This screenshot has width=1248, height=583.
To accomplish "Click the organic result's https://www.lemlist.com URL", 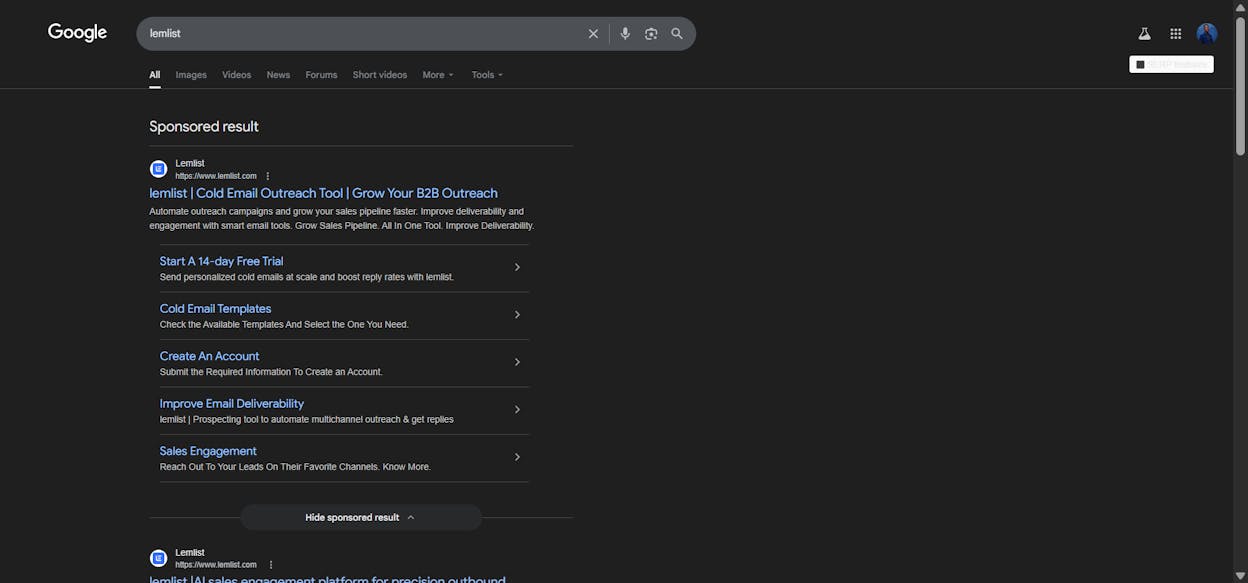I will tap(216, 565).
